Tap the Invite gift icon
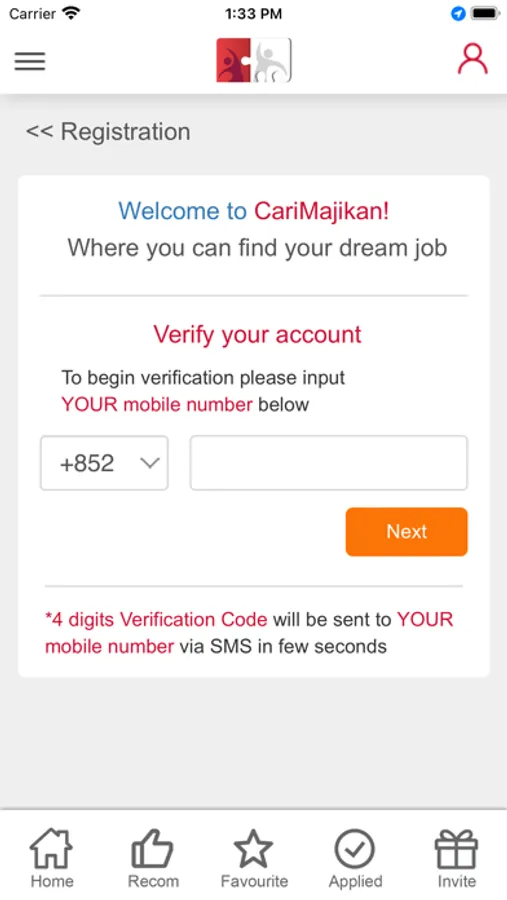 [x=456, y=848]
